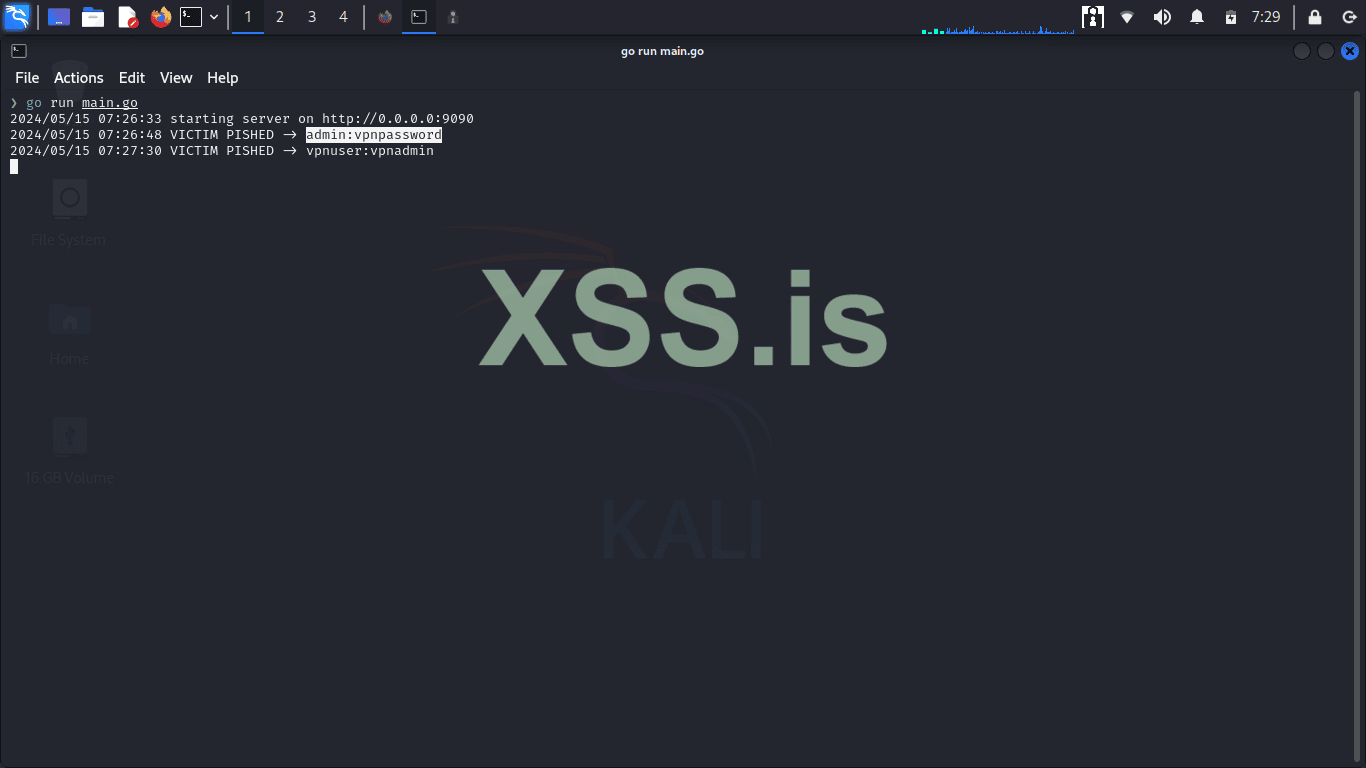Expand the terminal launcher dropdown arrow
Screen dimensions: 1366x768
click(x=214, y=17)
